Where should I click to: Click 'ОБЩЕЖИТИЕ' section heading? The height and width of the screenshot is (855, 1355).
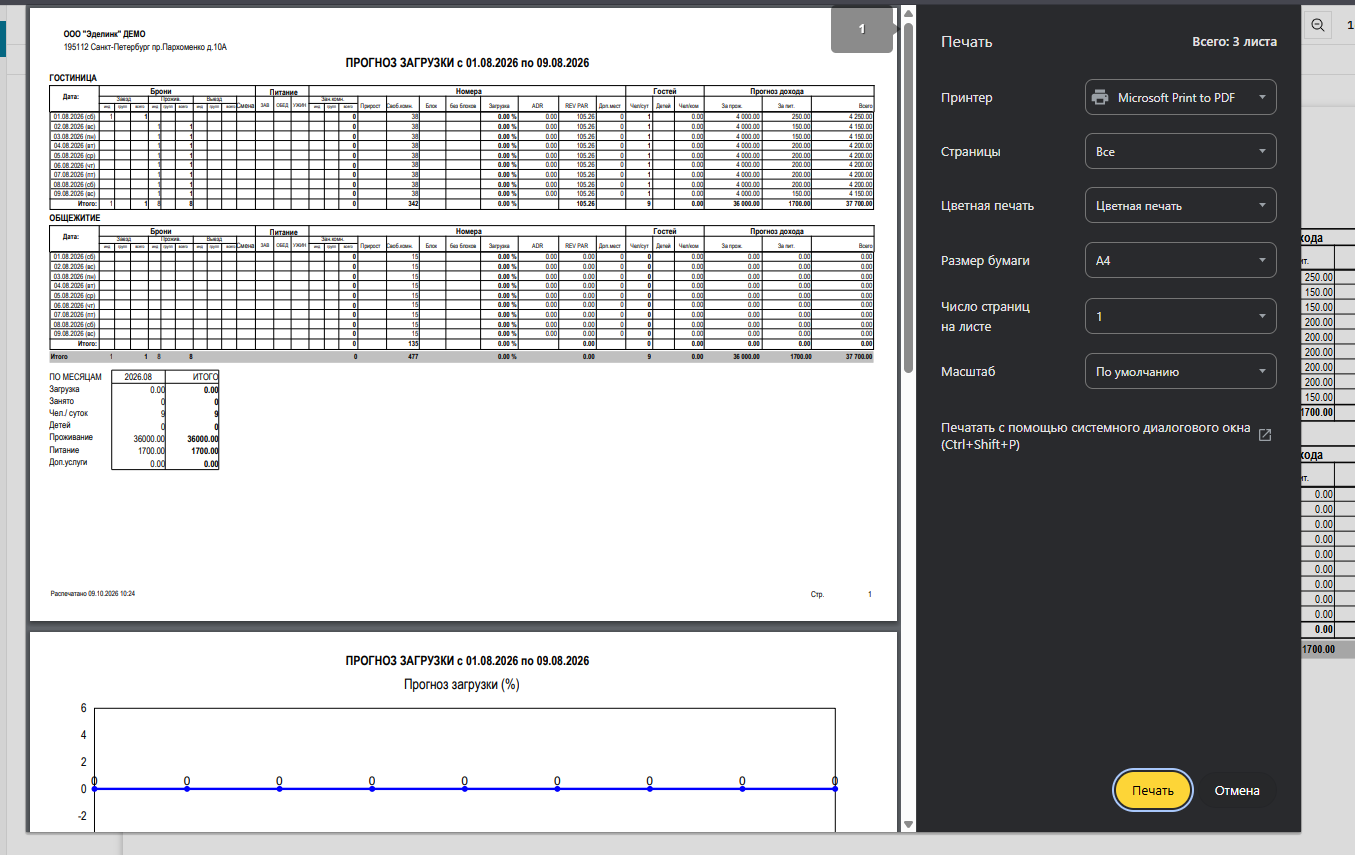75,217
